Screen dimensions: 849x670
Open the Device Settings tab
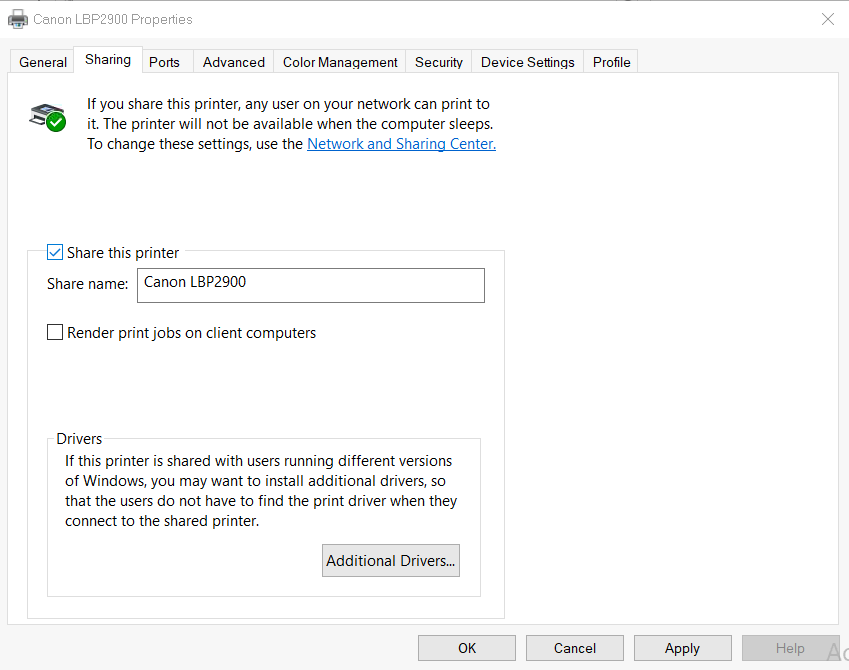click(x=527, y=62)
